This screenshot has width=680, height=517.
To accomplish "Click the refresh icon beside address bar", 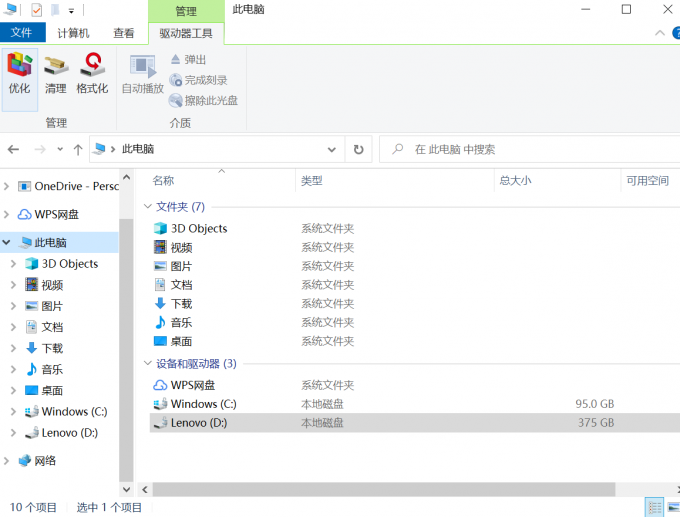I will 358,150.
